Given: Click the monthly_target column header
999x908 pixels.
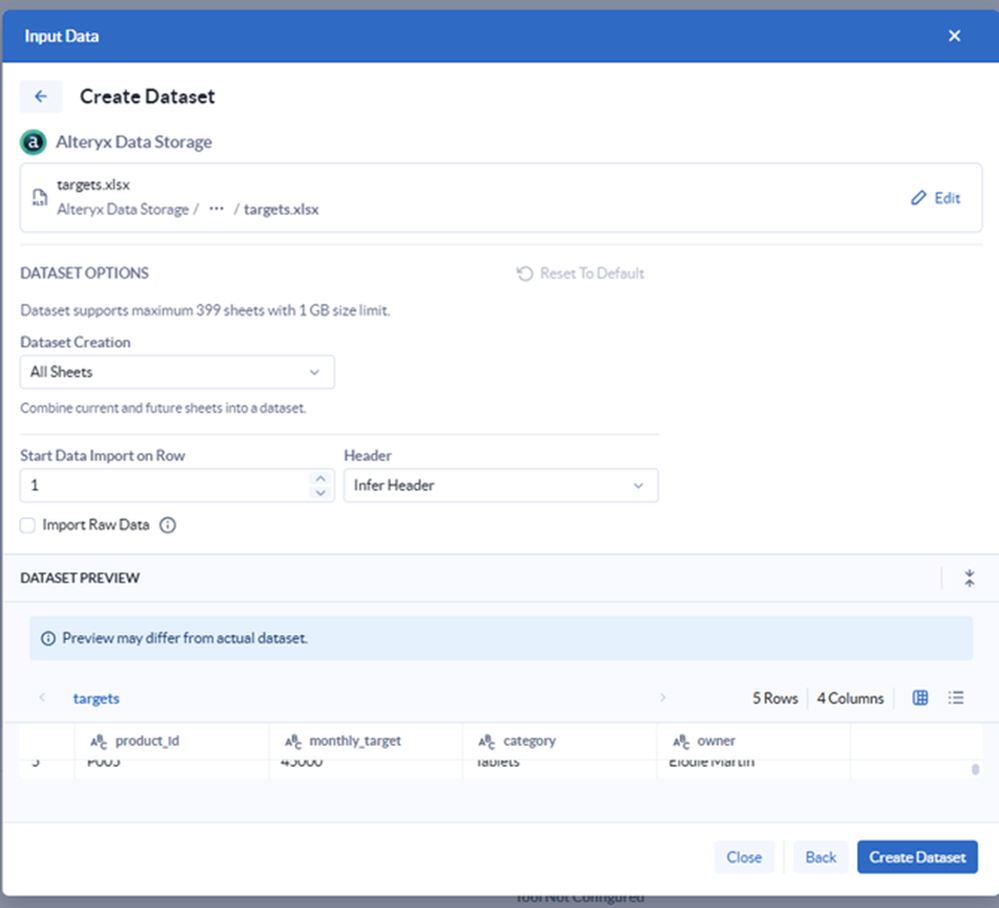Looking at the screenshot, I should (366, 741).
